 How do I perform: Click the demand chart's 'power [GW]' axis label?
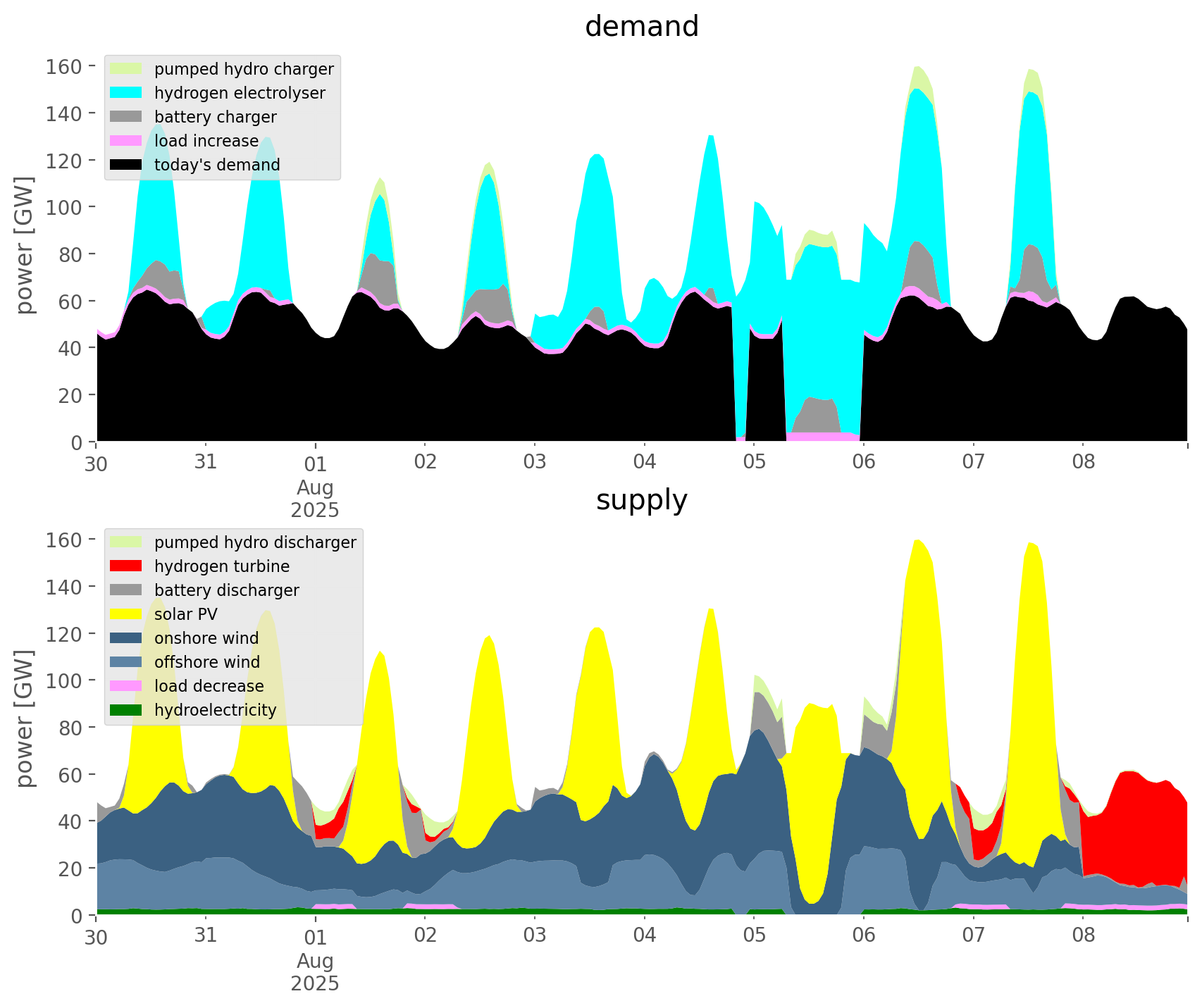click(x=25, y=245)
